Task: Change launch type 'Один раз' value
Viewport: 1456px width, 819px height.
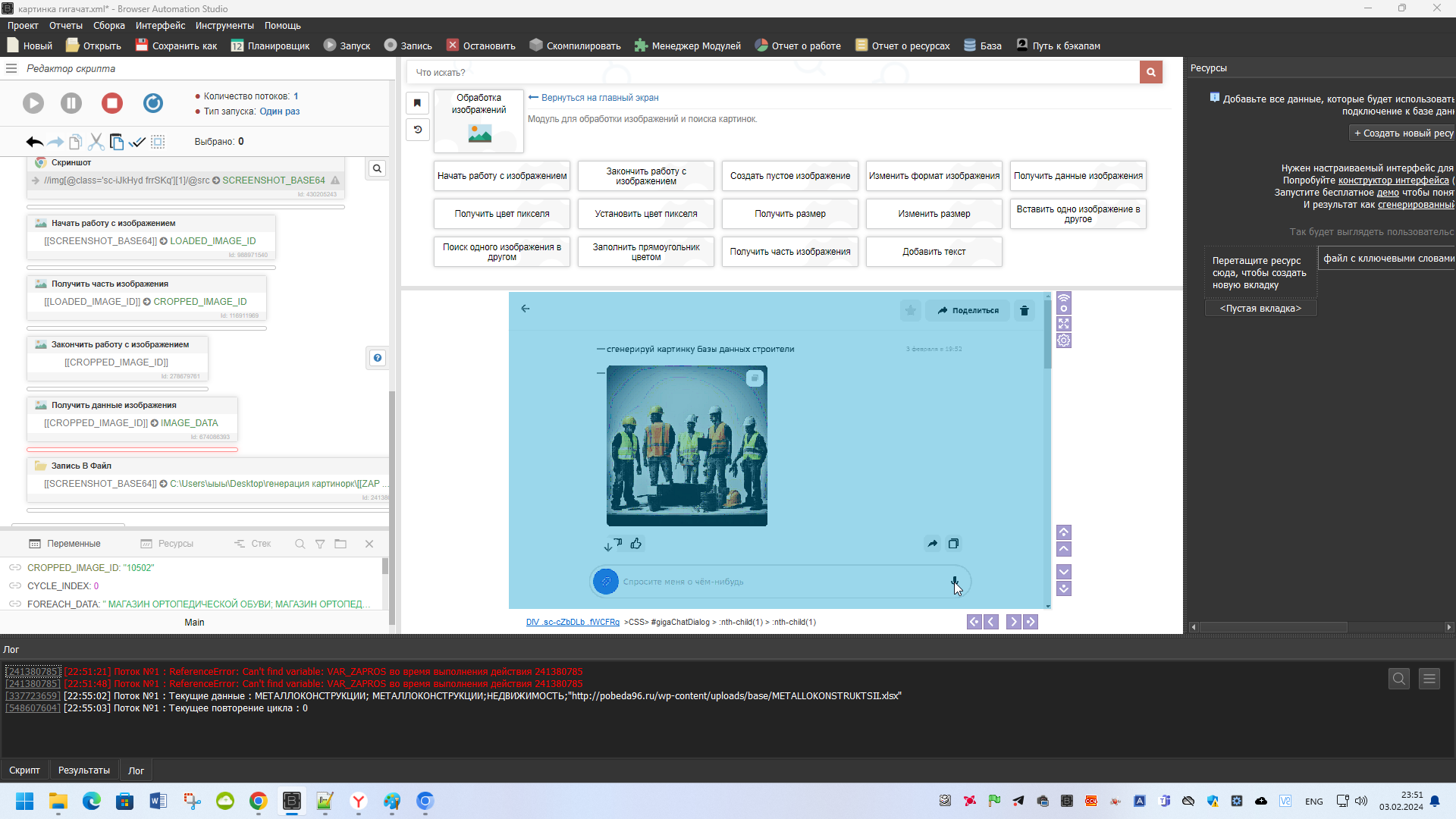Action: pos(279,111)
